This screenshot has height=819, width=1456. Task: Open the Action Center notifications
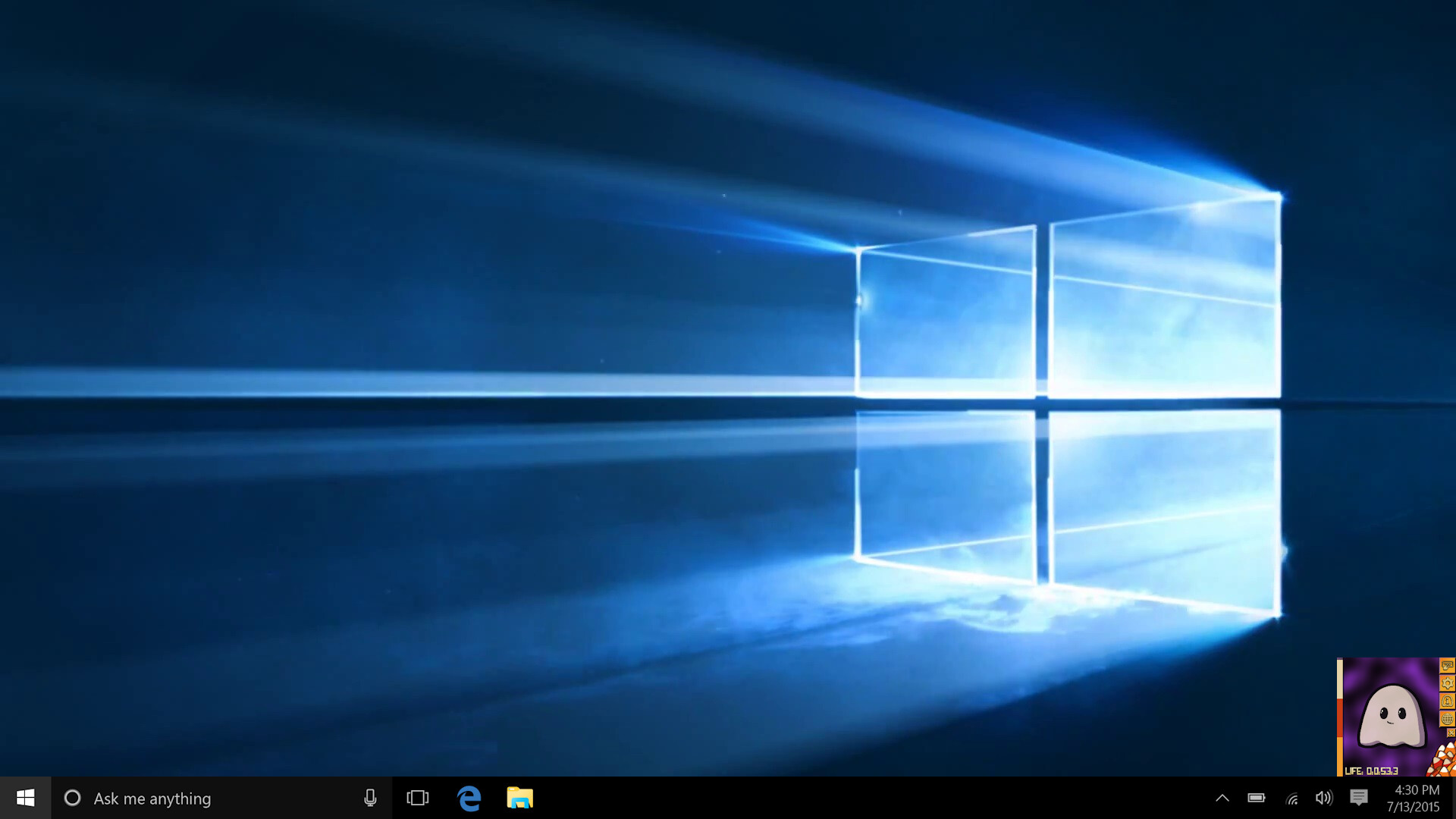[x=1358, y=798]
